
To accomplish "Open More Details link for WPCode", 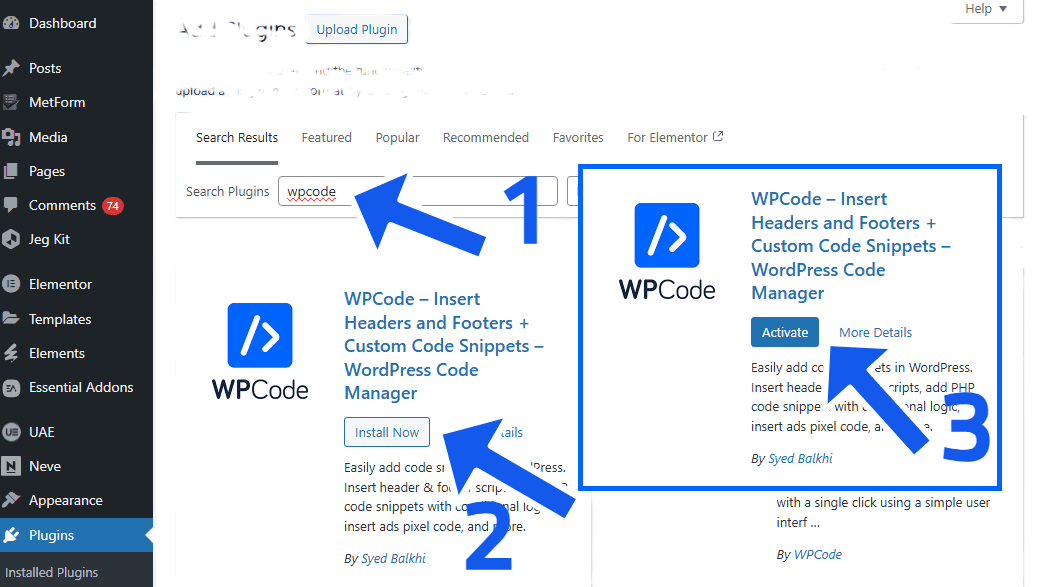I will click(876, 333).
